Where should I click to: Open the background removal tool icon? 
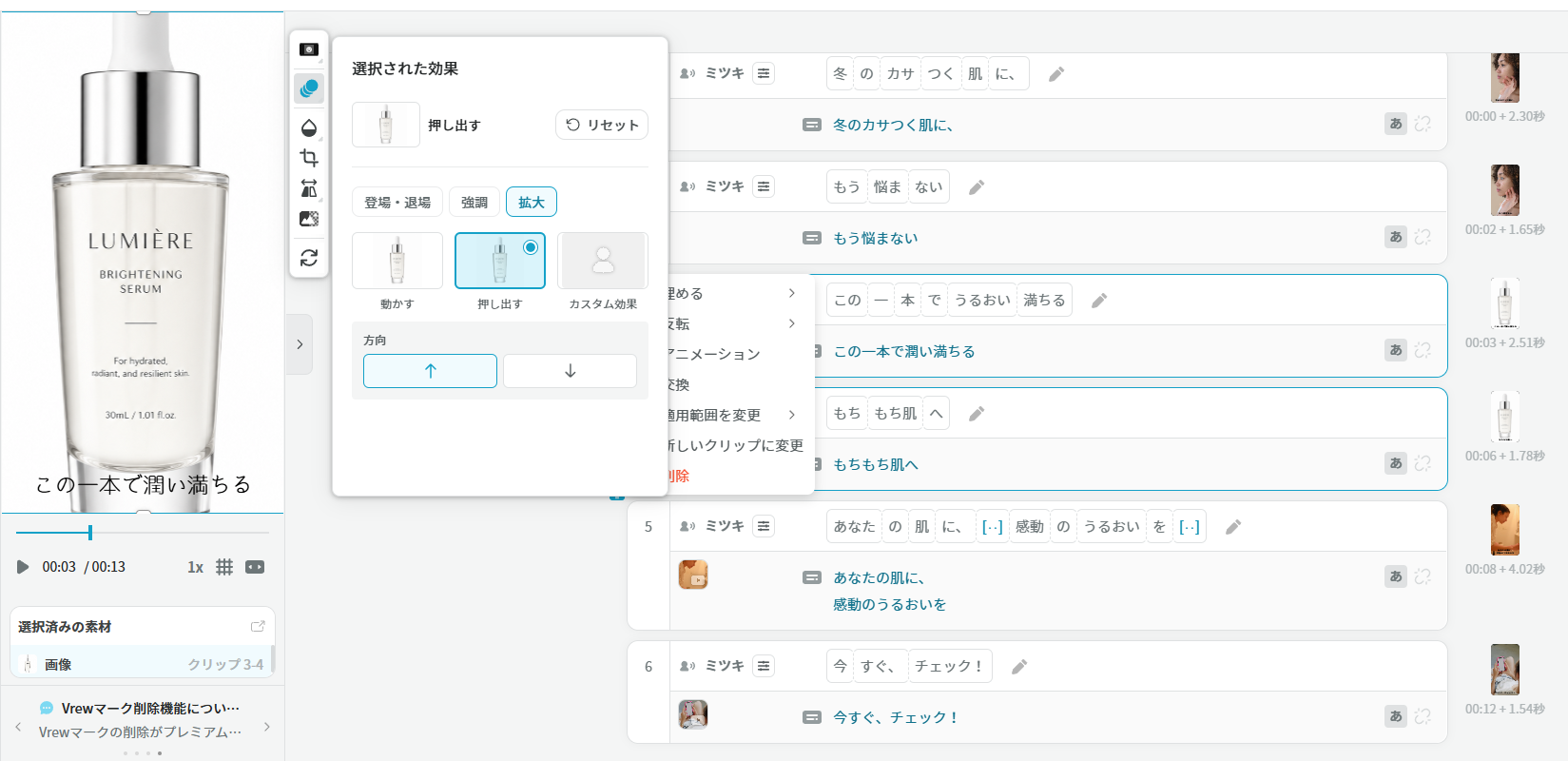309,219
